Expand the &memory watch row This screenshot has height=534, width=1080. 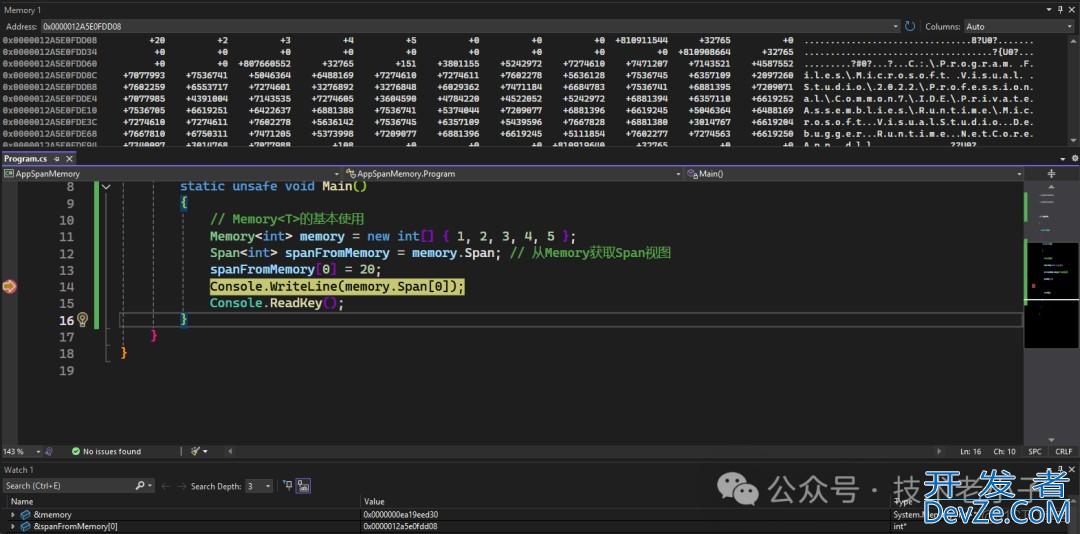click(x=12, y=515)
